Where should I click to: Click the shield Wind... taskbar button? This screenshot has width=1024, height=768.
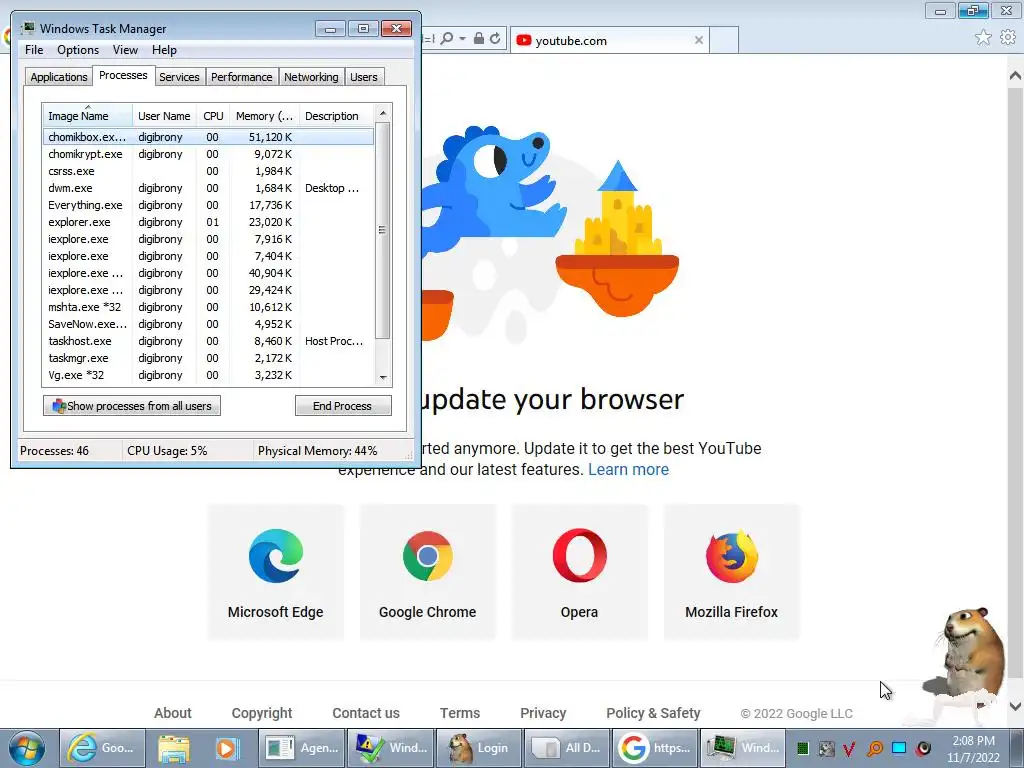[391, 748]
